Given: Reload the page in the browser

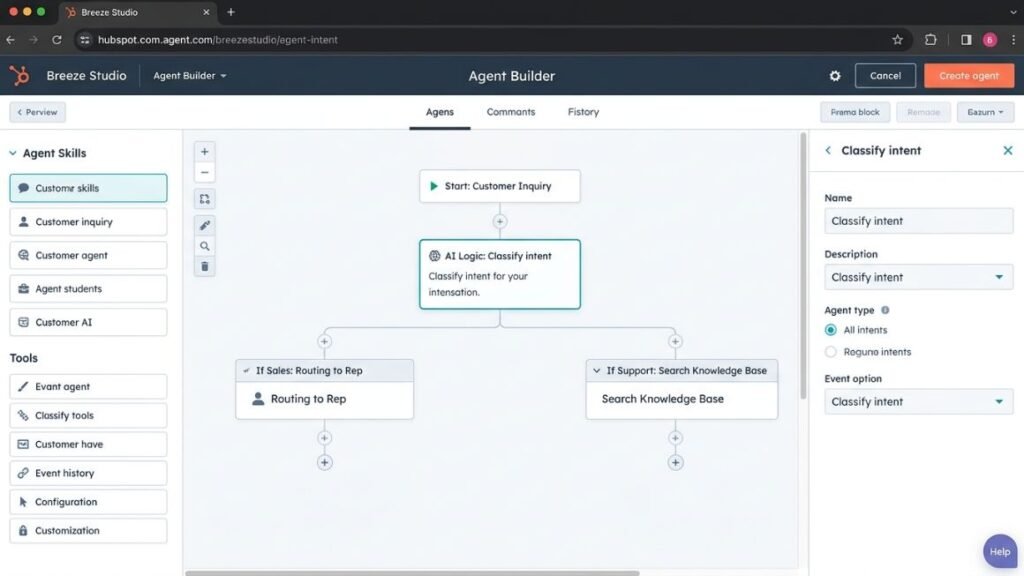Looking at the screenshot, I should 57,40.
